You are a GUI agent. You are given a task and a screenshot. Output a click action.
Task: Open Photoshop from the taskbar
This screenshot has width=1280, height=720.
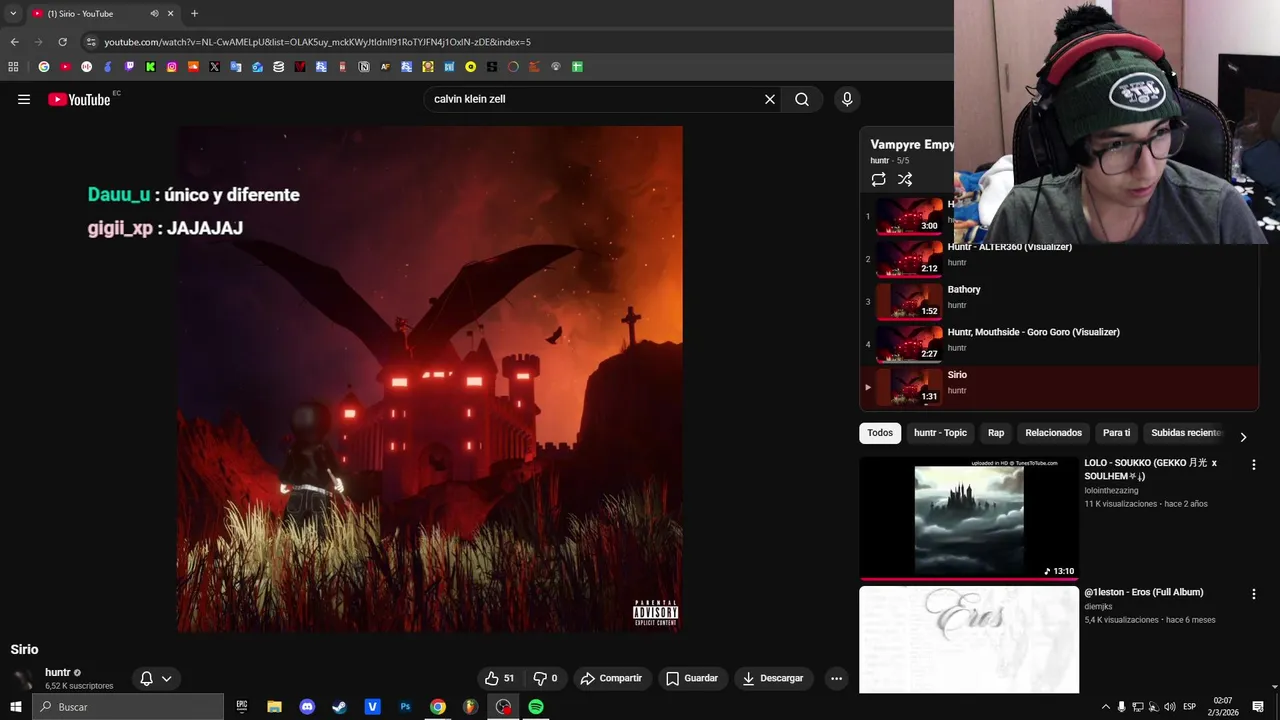[x=405, y=707]
